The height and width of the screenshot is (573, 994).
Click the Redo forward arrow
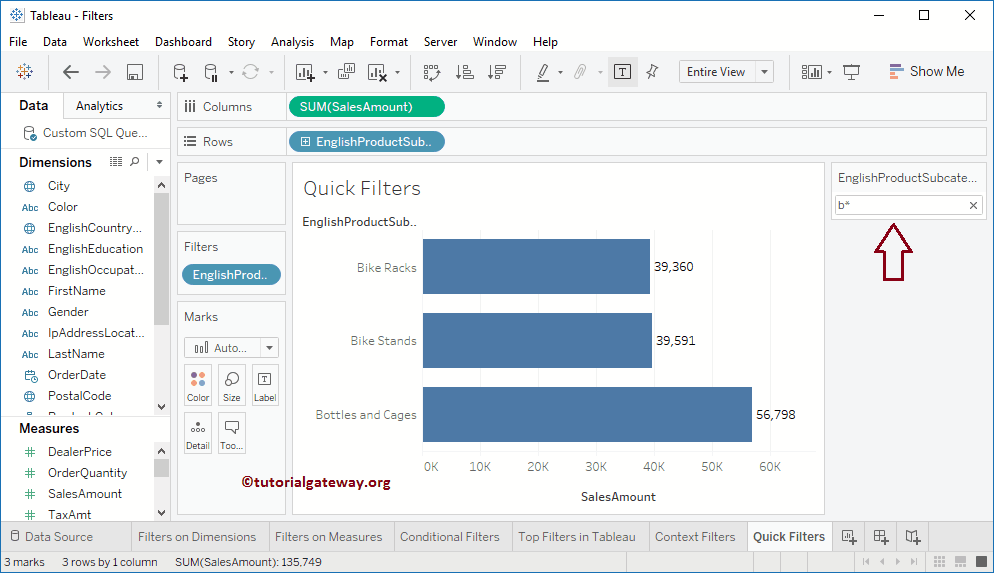click(x=103, y=72)
